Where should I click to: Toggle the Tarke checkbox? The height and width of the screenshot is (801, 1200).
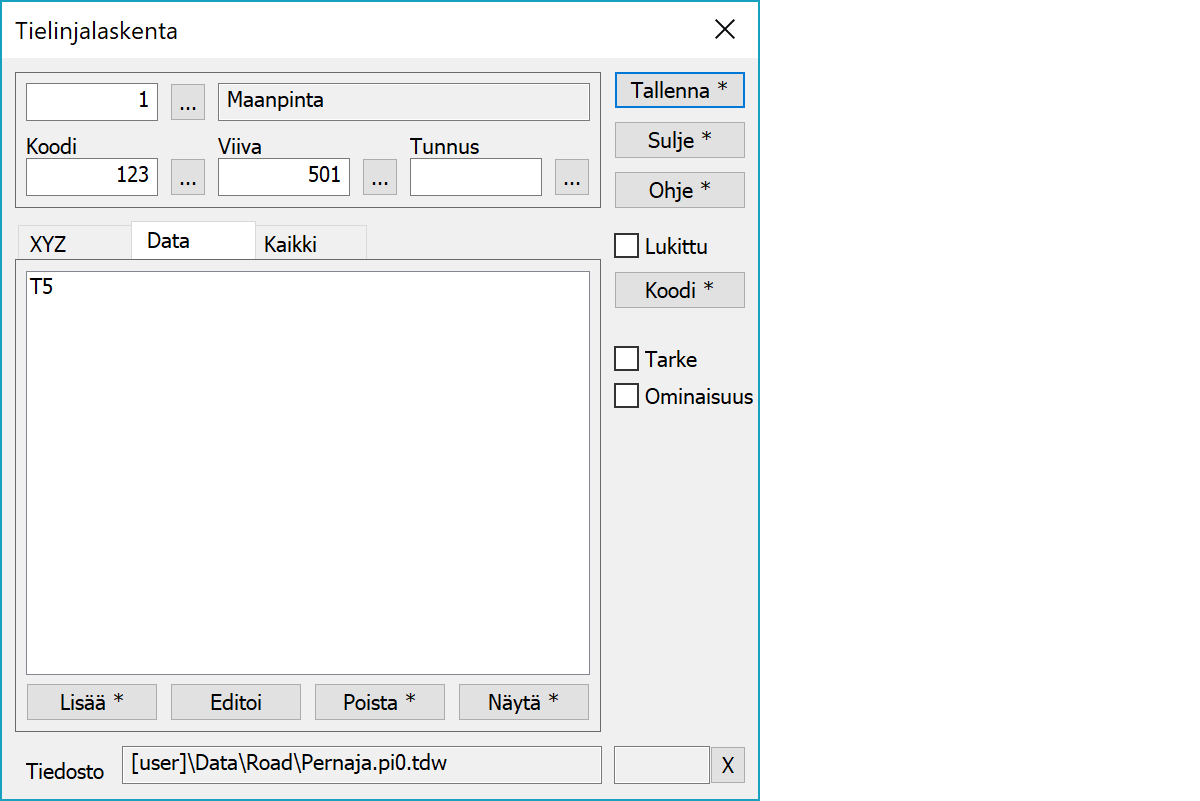[x=627, y=359]
